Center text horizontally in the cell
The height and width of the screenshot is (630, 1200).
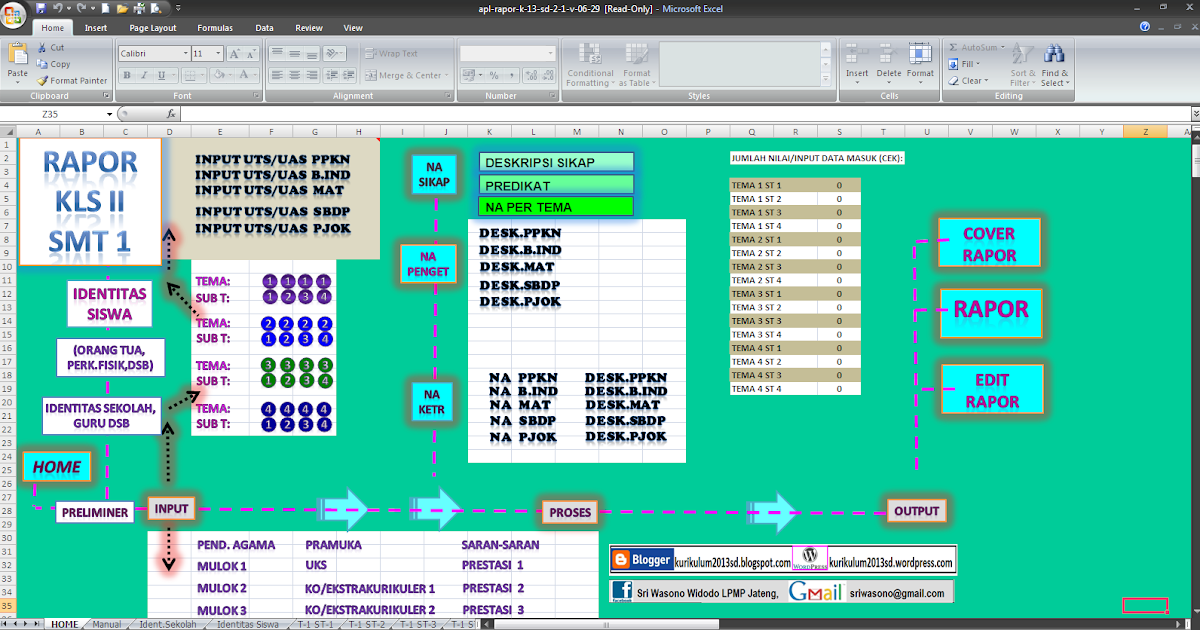click(x=295, y=75)
